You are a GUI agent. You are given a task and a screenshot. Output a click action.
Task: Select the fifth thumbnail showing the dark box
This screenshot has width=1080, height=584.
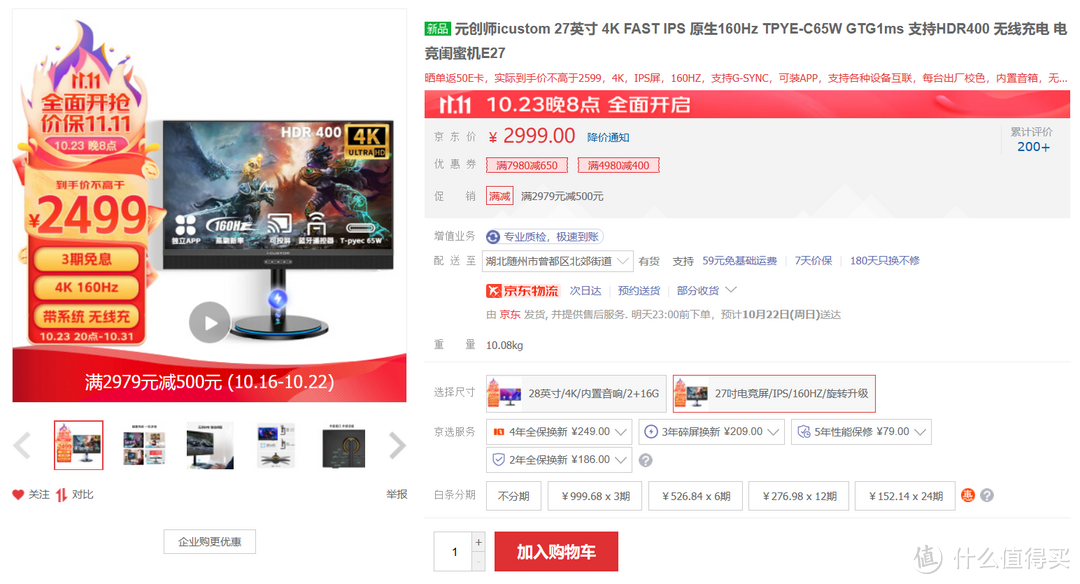[x=343, y=446]
